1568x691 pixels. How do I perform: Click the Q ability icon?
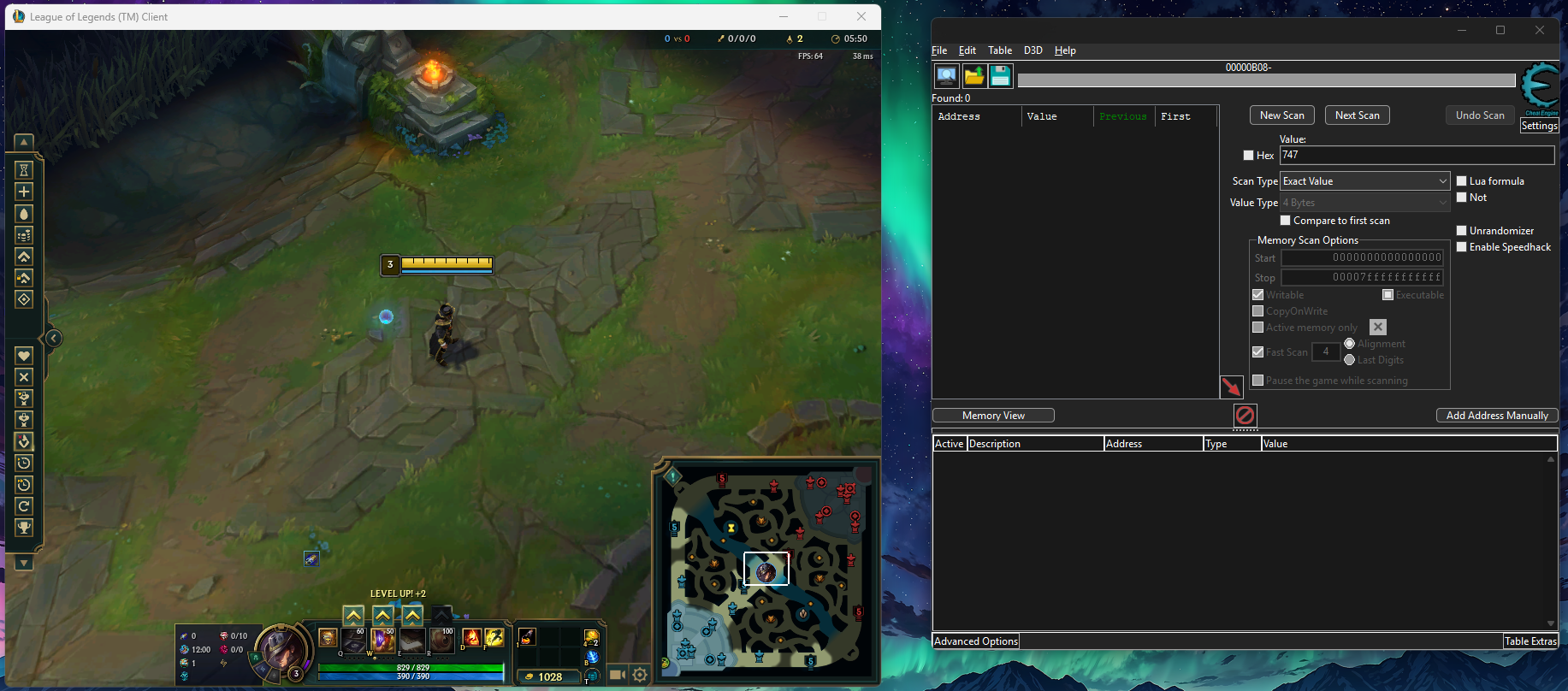[354, 640]
